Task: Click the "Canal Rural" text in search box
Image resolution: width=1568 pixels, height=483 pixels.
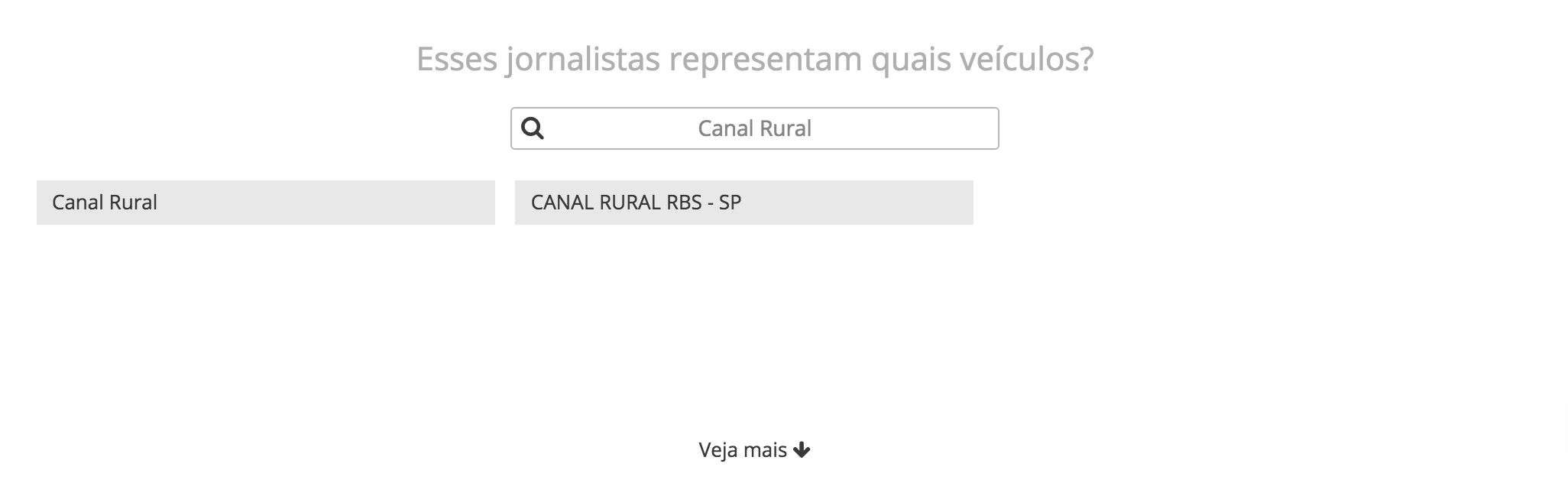Action: 754,128
